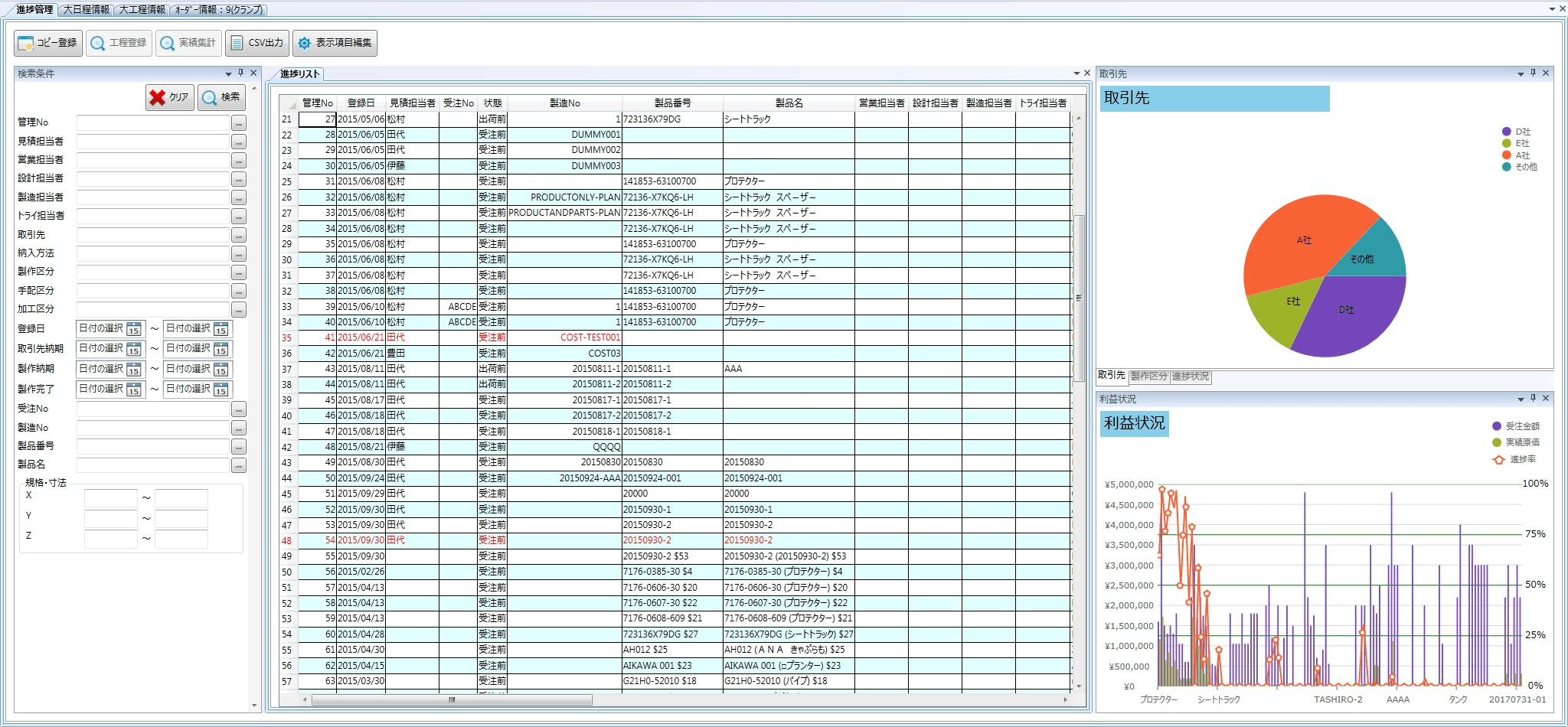Toggle pin on 取引先 chart panel
The width and height of the screenshot is (1568, 727).
pos(1533,73)
